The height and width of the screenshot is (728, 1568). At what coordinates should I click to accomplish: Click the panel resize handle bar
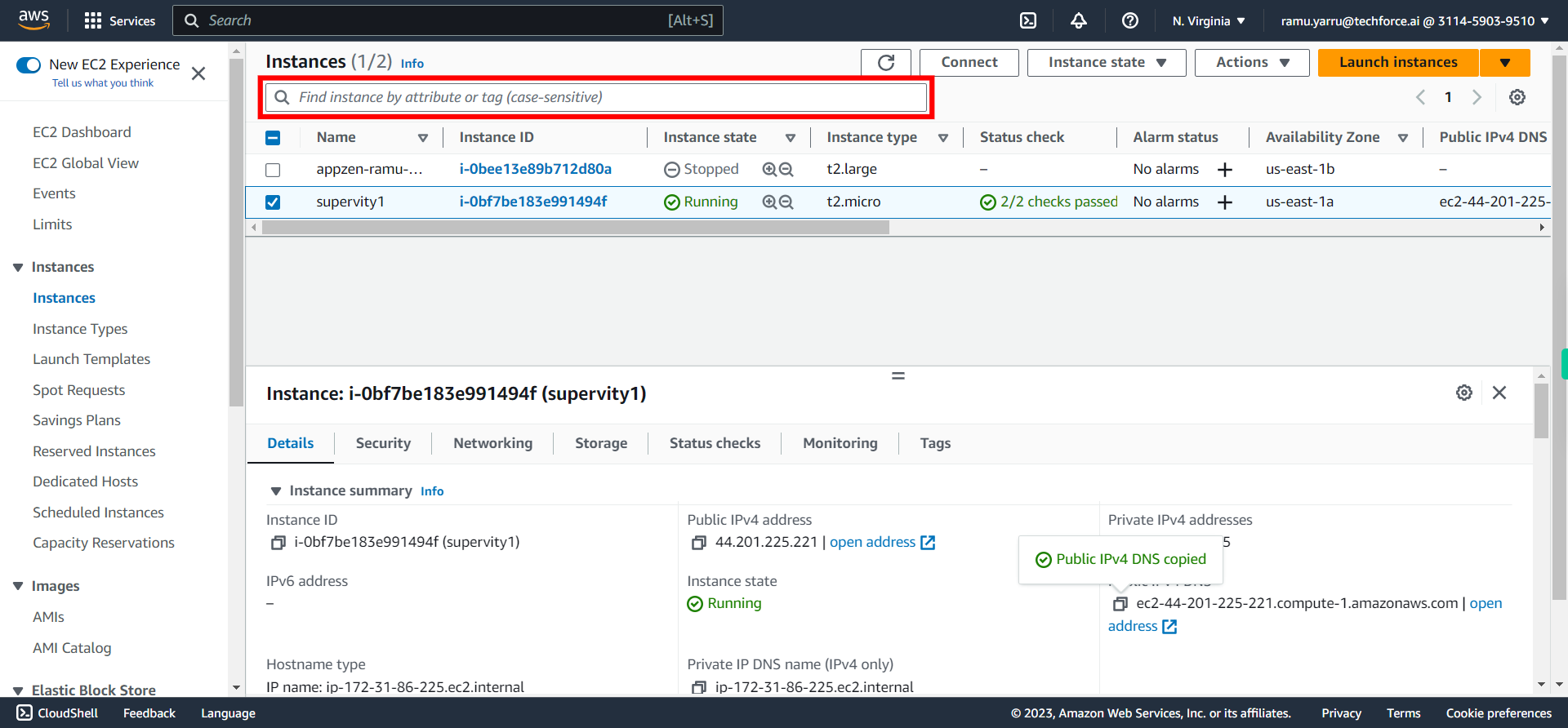[898, 376]
